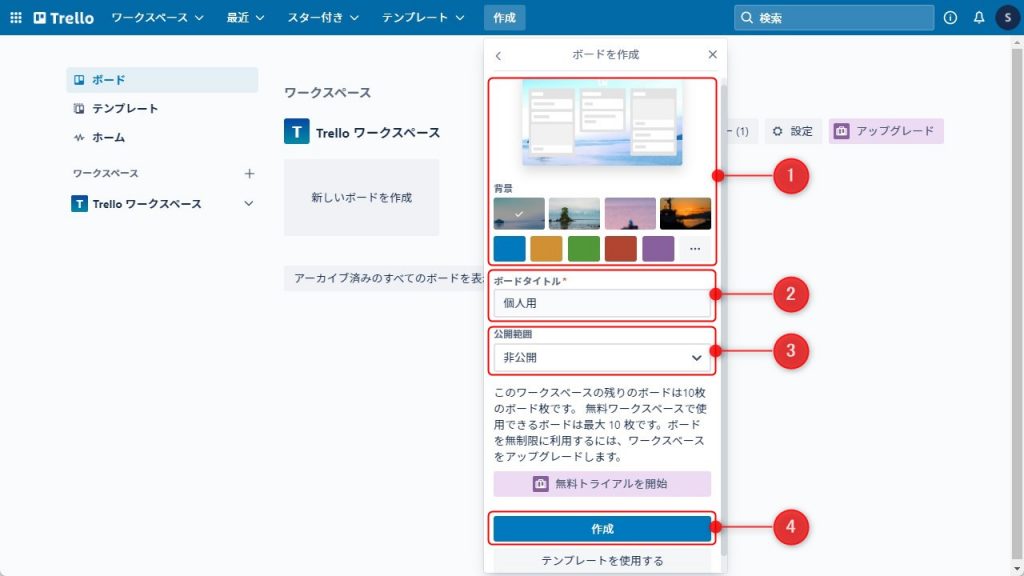Choose the green background color
Image resolution: width=1024 pixels, height=576 pixels.
[584, 249]
